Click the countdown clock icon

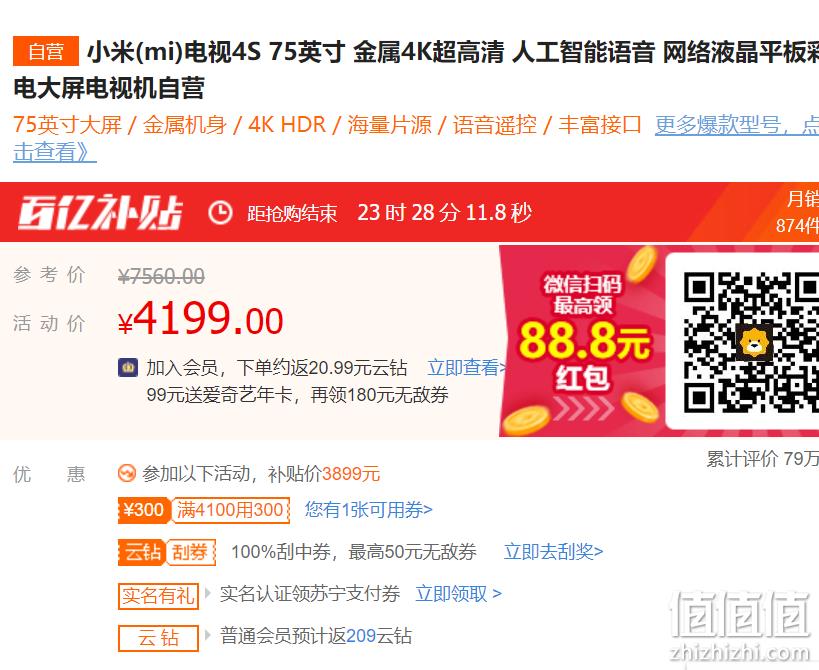pyautogui.click(x=220, y=213)
